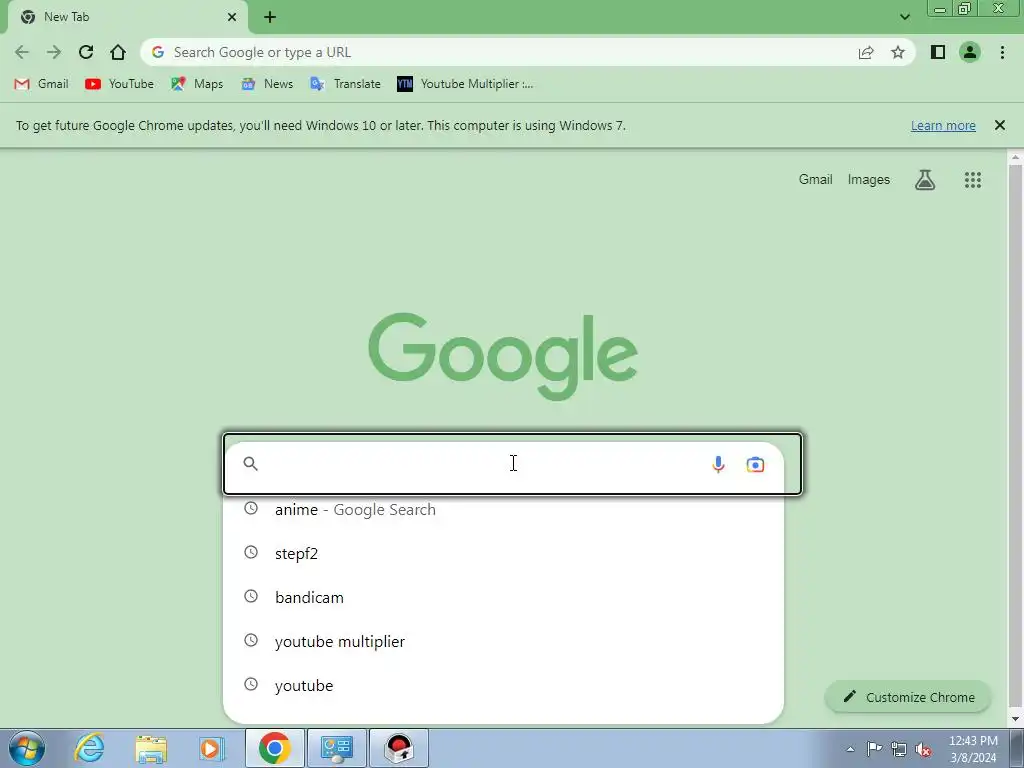Click the muted volume tray icon
Image resolution: width=1024 pixels, height=768 pixels.
tap(923, 749)
